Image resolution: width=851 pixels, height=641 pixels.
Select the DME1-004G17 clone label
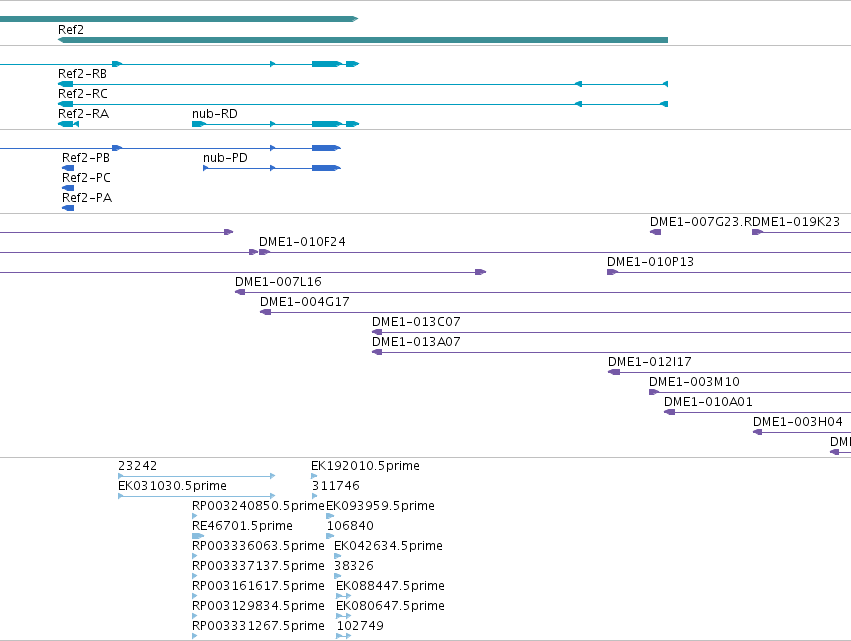pos(305,302)
